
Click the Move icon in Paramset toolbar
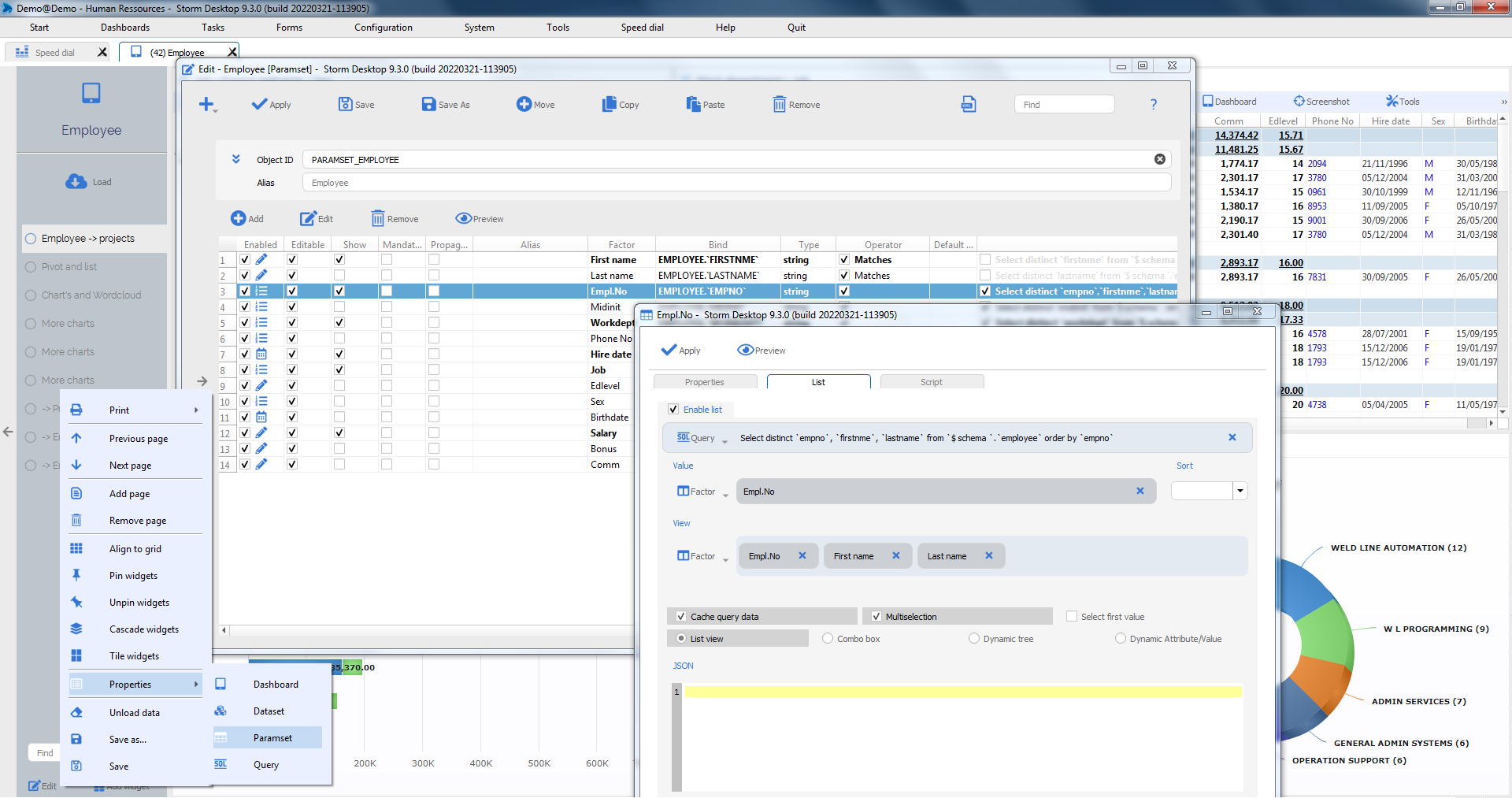524,104
